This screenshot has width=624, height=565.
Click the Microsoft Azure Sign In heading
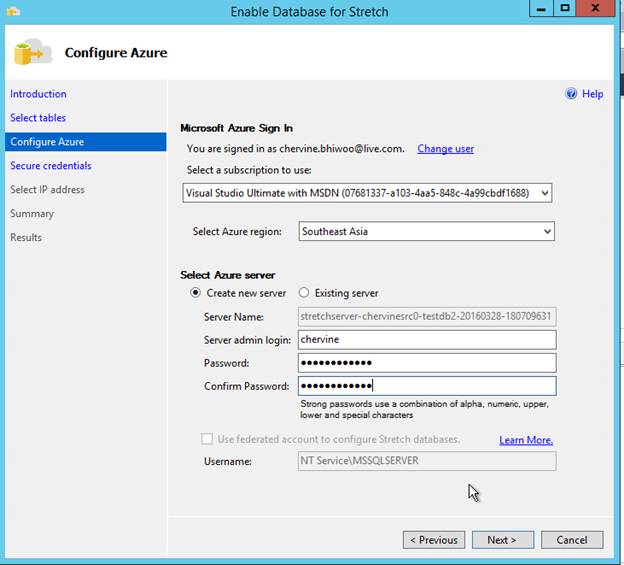[236, 128]
